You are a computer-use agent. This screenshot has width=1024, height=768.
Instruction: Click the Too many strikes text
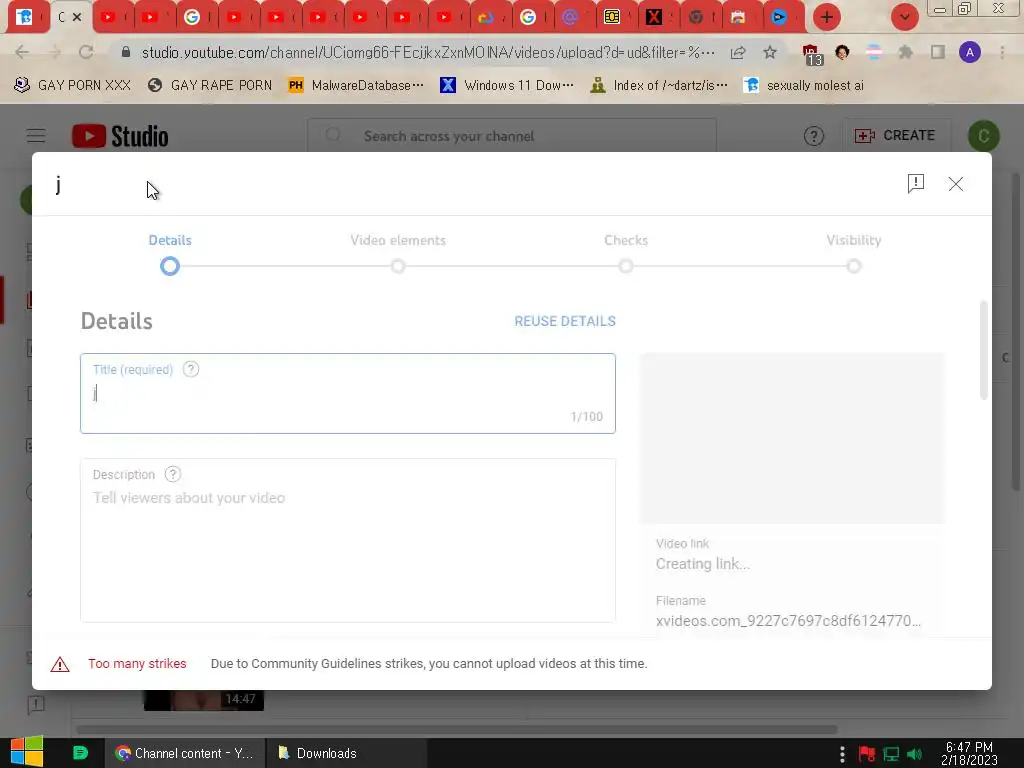tap(137, 664)
